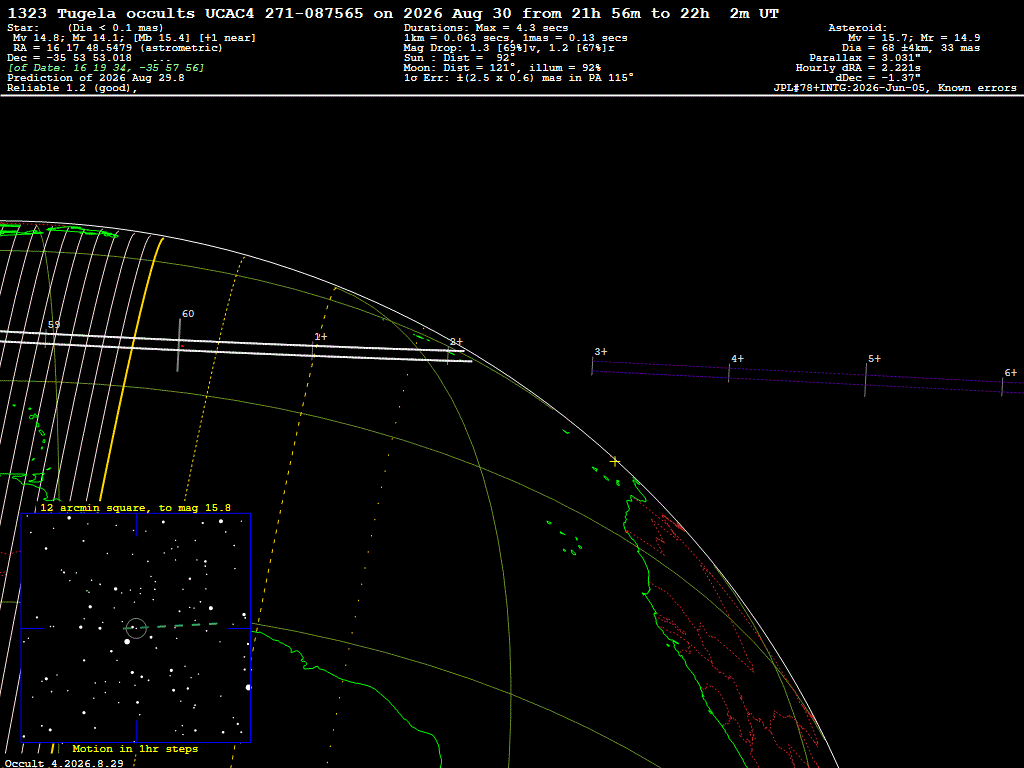The height and width of the screenshot is (768, 1024).
Task: Click the circled target star in the finder chart
Action: click(136, 628)
